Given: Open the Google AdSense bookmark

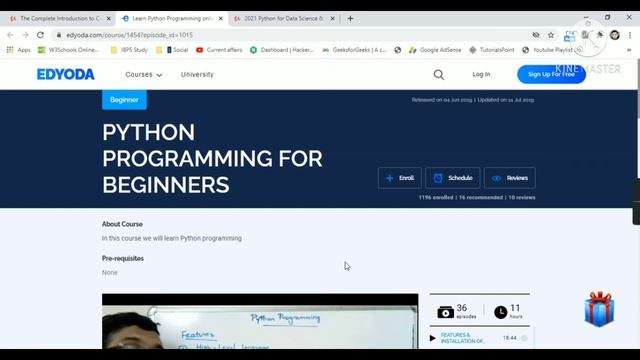Looking at the screenshot, I should tap(435, 50).
